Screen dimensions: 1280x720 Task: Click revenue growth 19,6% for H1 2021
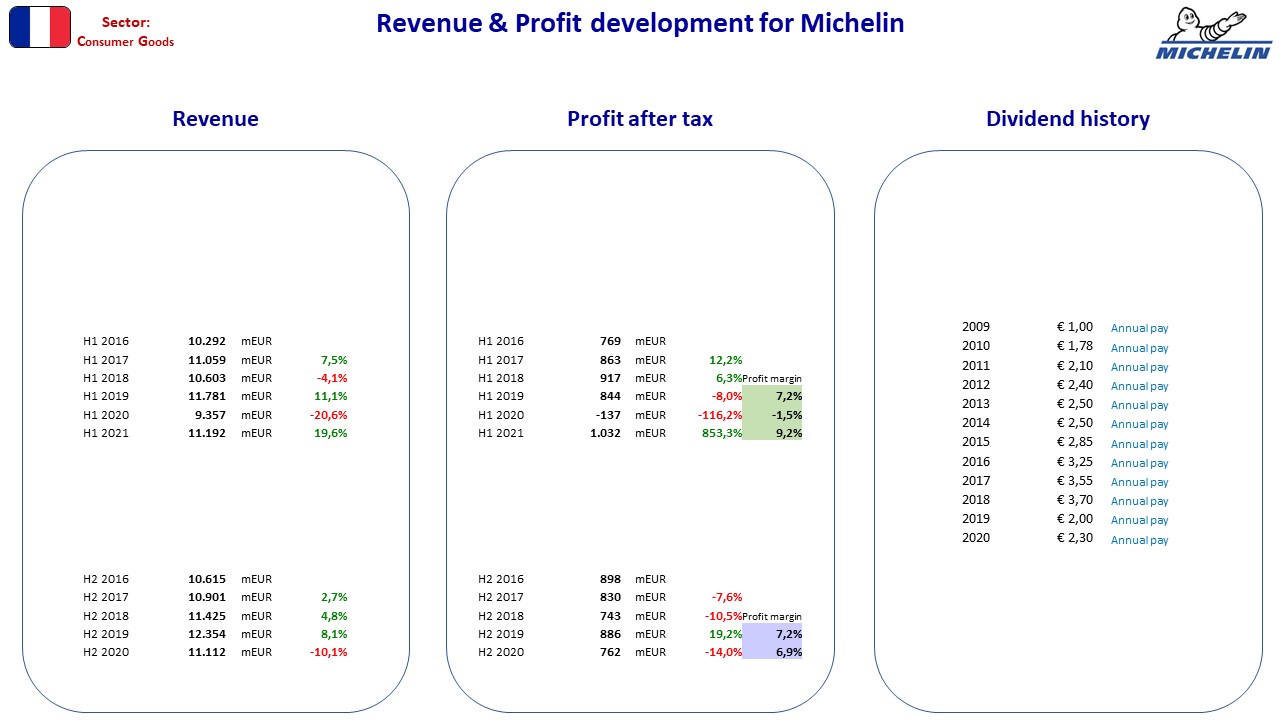coord(331,433)
